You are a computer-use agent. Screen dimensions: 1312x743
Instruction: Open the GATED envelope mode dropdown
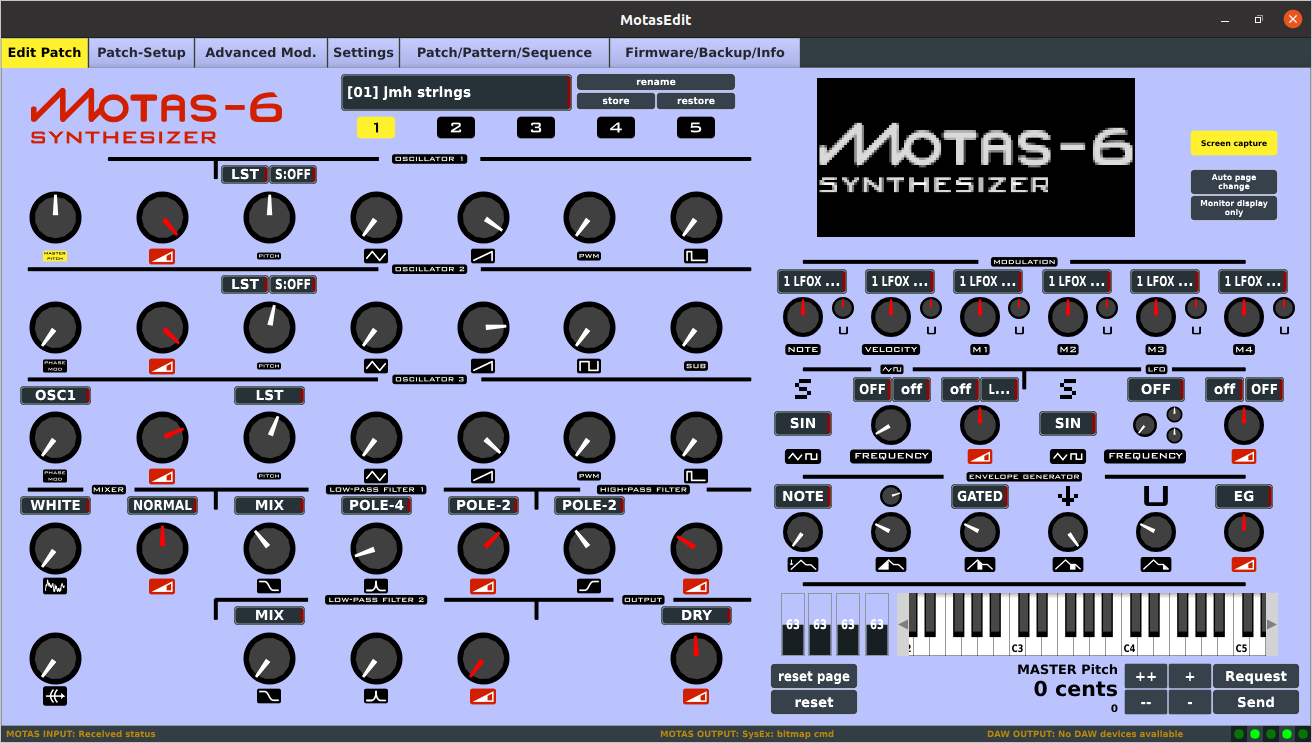click(980, 496)
